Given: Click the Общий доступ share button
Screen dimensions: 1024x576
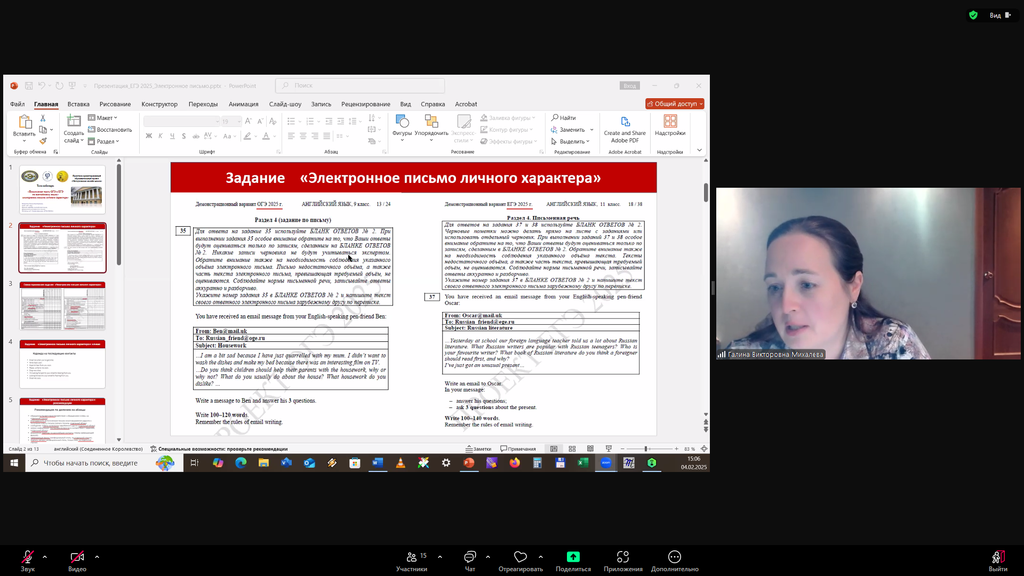Looking at the screenshot, I should (x=675, y=104).
